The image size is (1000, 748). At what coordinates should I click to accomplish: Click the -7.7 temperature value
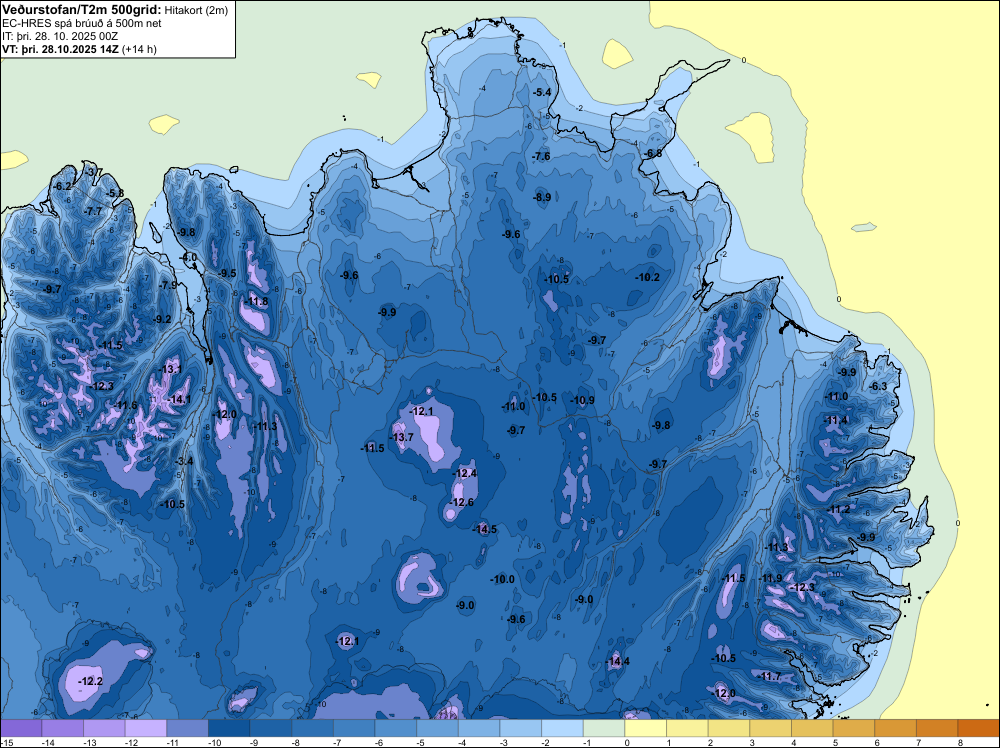click(93, 211)
